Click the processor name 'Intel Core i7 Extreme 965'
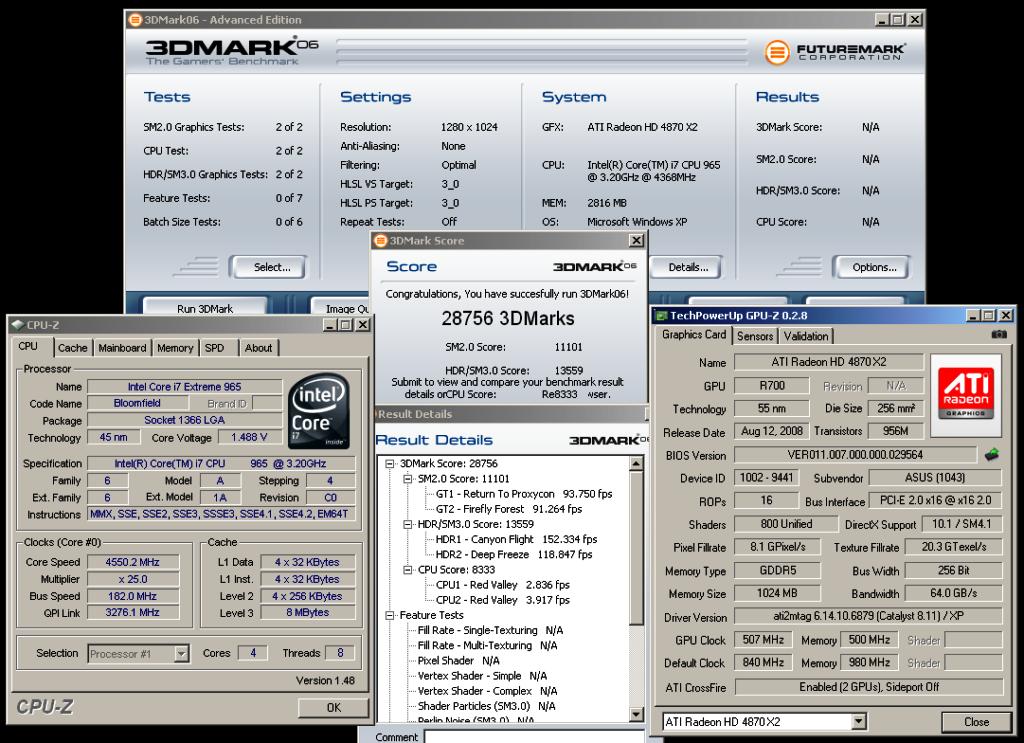This screenshot has width=1024, height=743. point(185,387)
